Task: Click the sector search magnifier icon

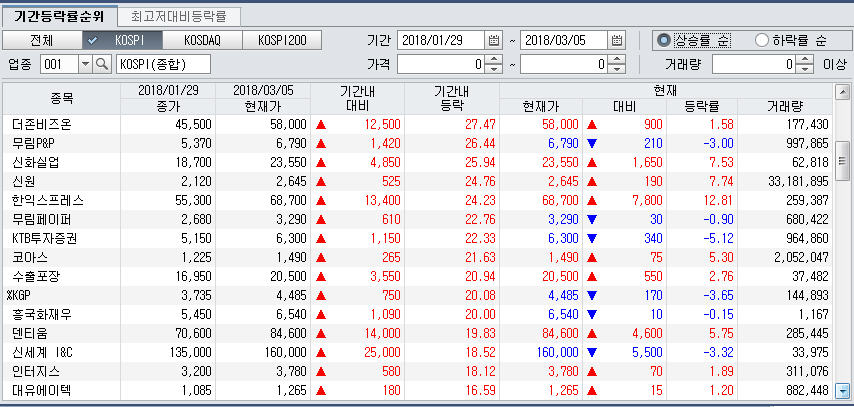Action: (102, 65)
